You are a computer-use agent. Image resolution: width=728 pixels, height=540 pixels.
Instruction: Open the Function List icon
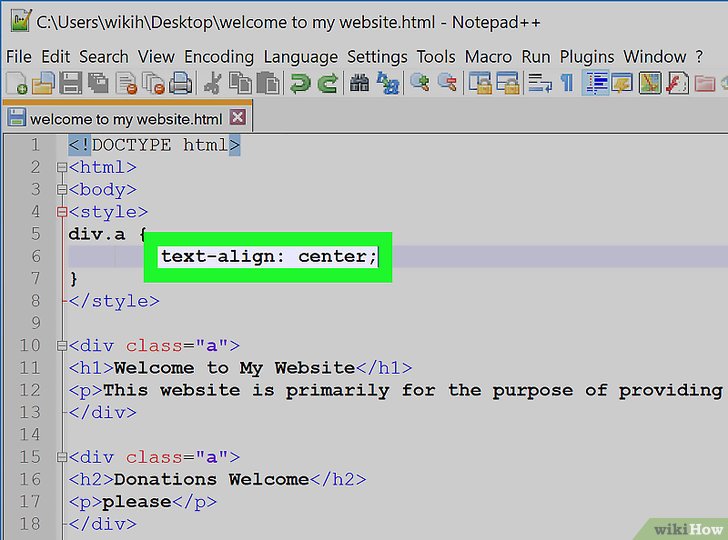677,84
